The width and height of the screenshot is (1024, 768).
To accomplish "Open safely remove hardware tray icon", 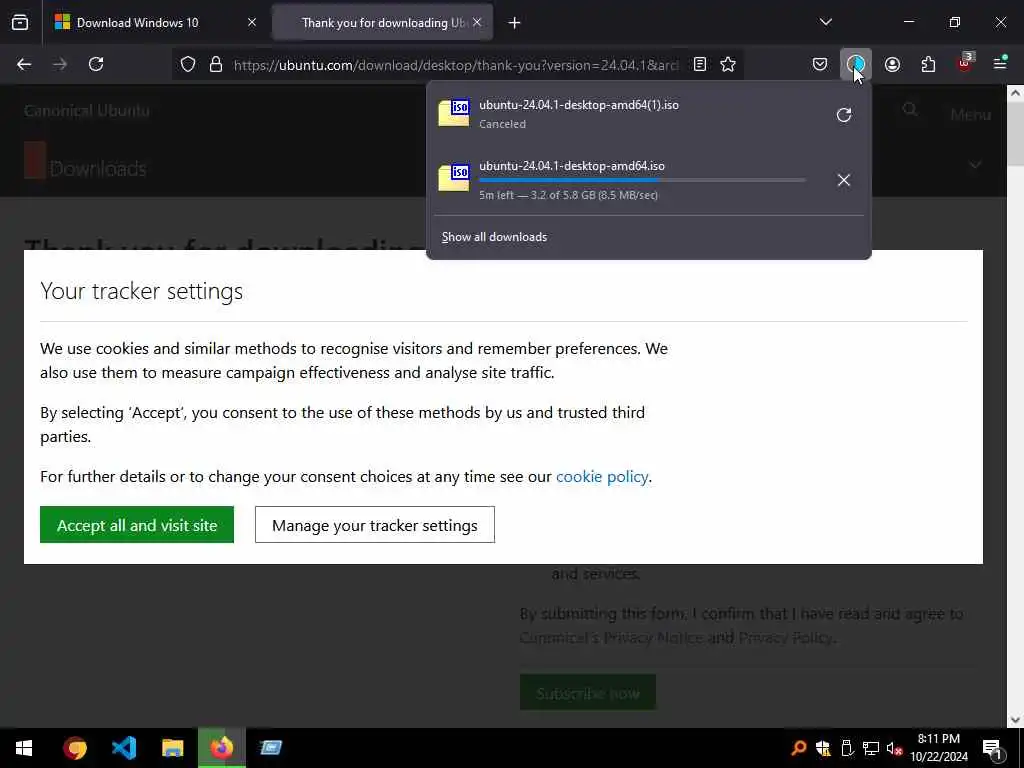I will tap(847, 748).
